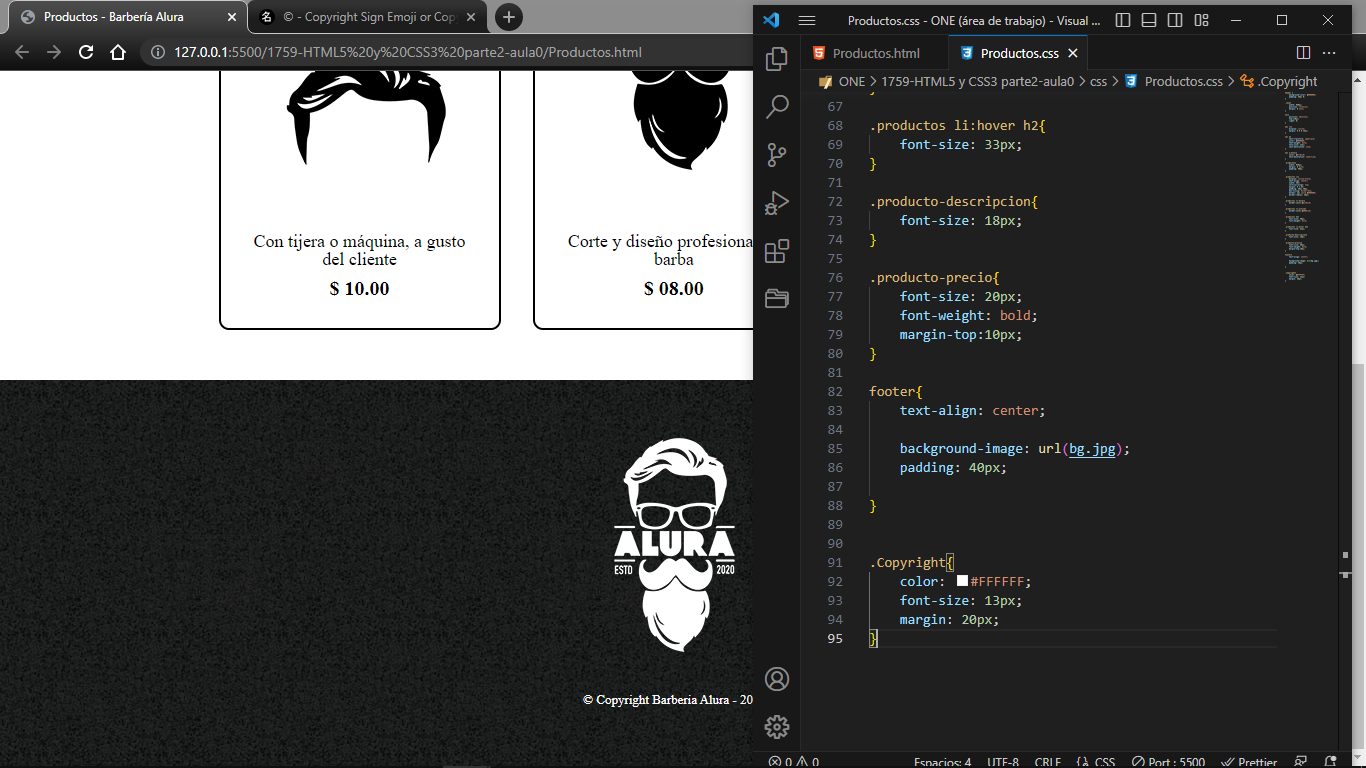Expand the .Copyright symbol breadcrumb

1287,82
